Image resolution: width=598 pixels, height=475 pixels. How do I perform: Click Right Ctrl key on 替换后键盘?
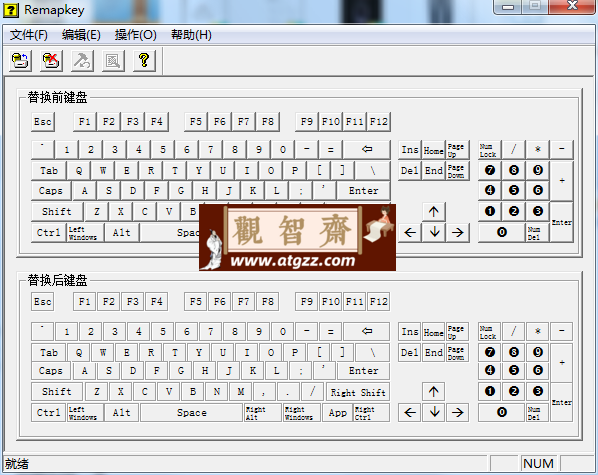tap(372, 413)
